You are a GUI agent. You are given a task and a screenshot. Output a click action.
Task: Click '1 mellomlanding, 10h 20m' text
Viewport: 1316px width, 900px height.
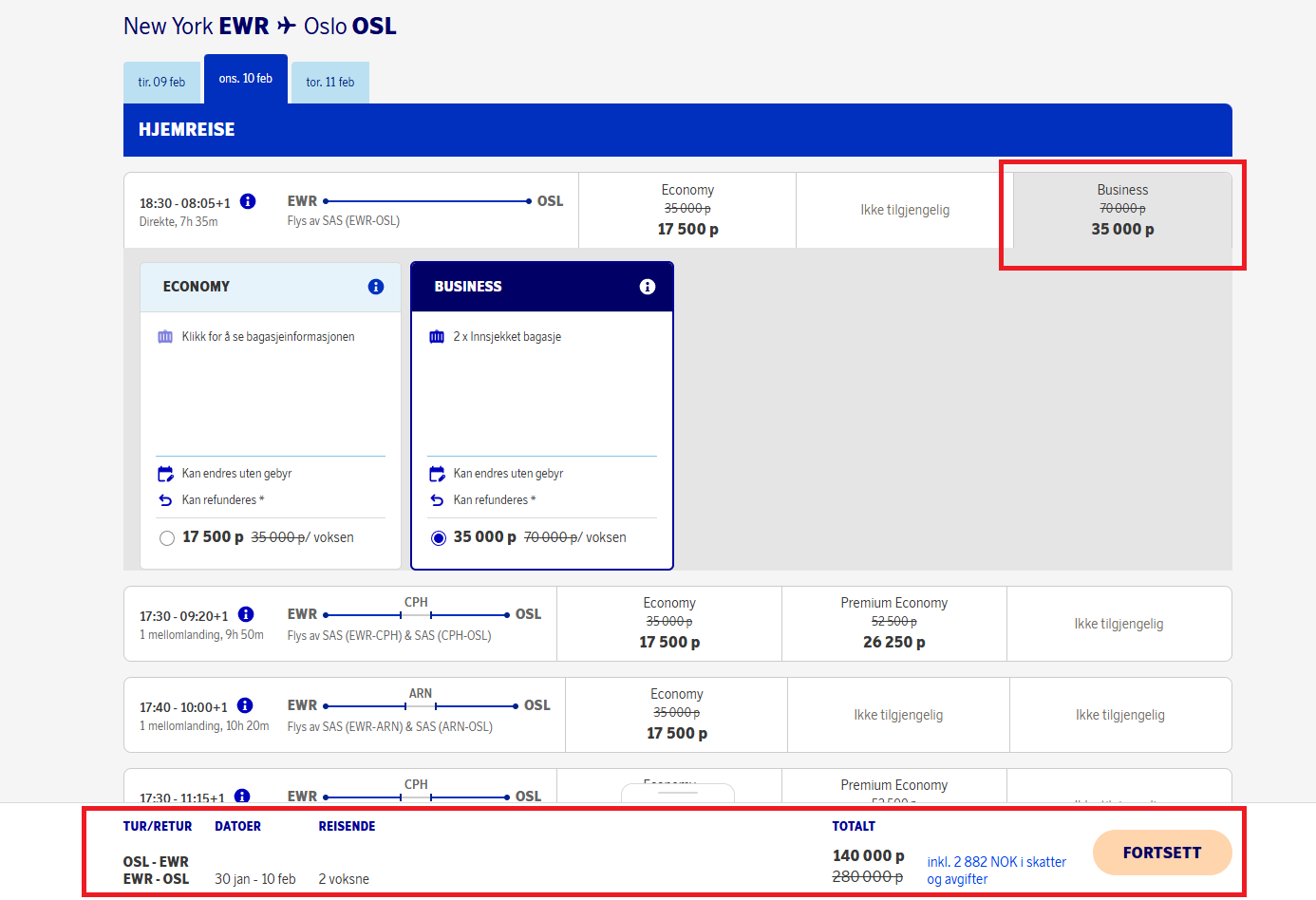204,726
